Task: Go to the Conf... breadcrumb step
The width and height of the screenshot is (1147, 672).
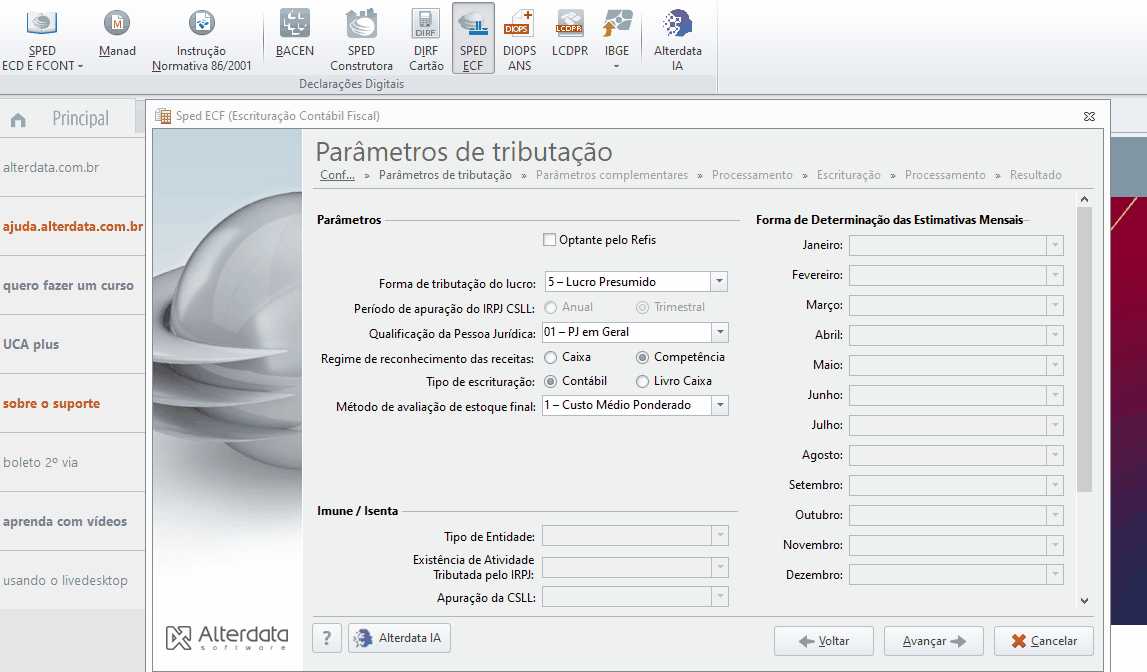Action: 337,175
